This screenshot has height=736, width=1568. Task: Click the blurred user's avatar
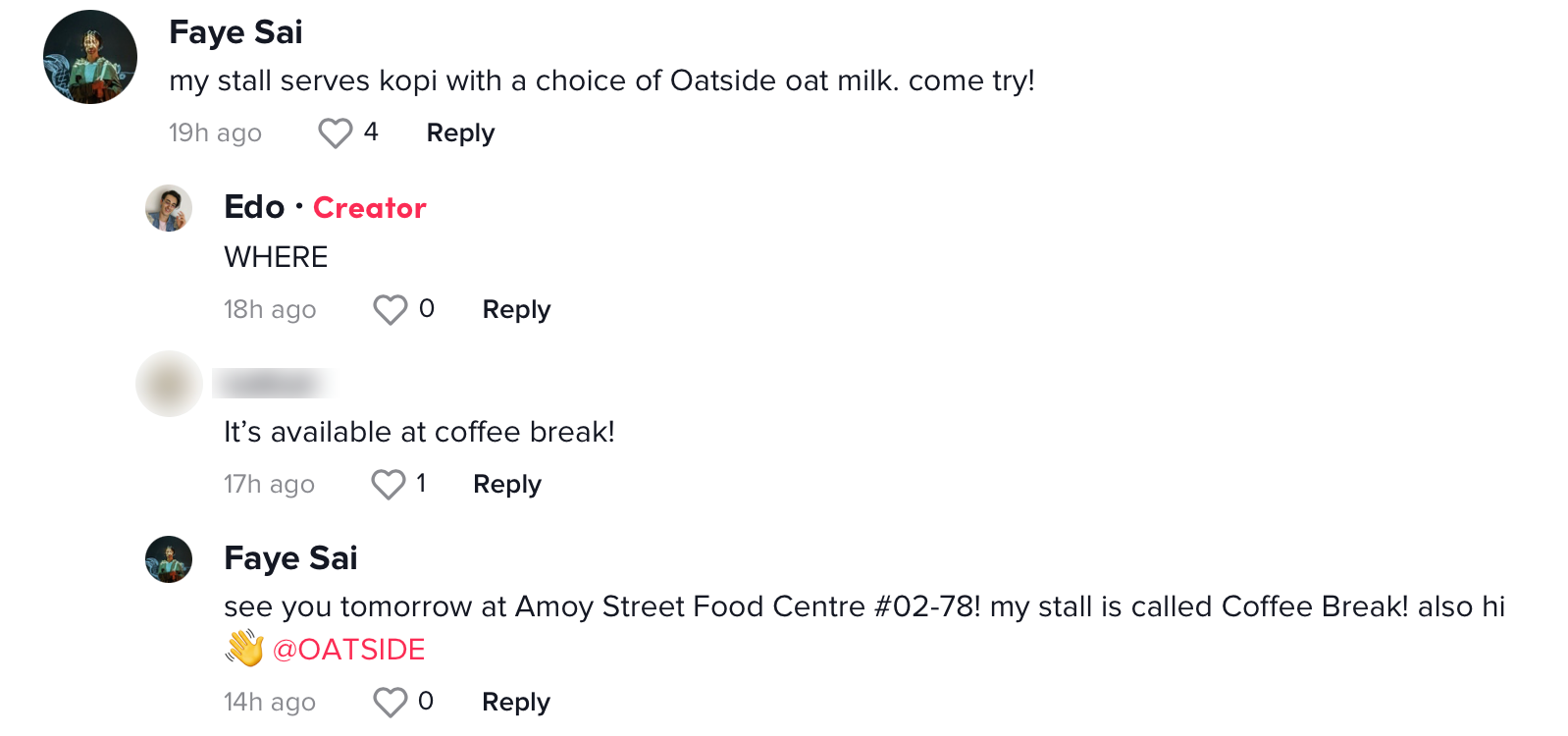pyautogui.click(x=169, y=384)
